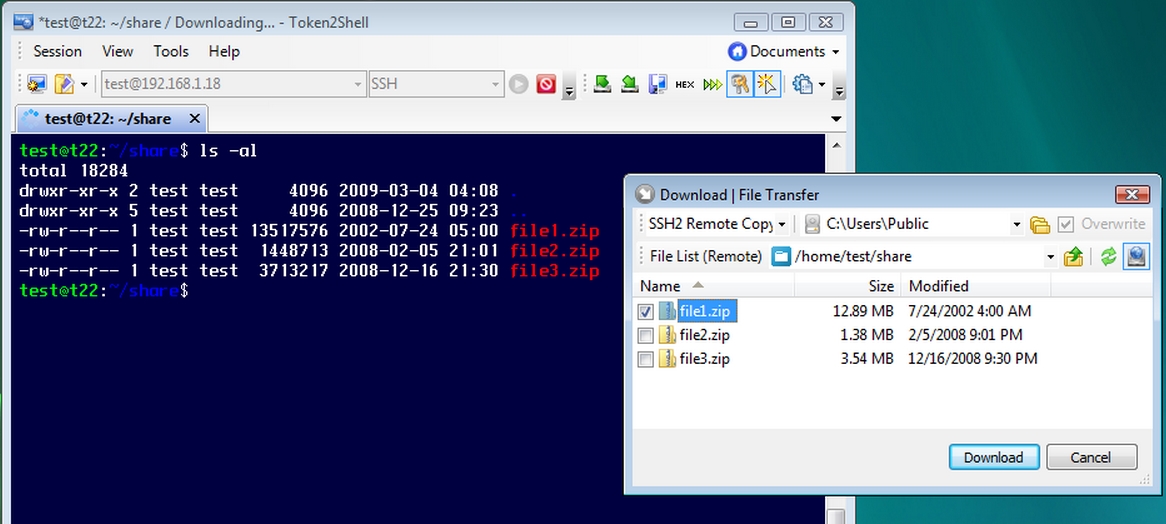This screenshot has height=524, width=1166.
Task: Click the terminal scrollbar up arrow
Action: (x=836, y=145)
